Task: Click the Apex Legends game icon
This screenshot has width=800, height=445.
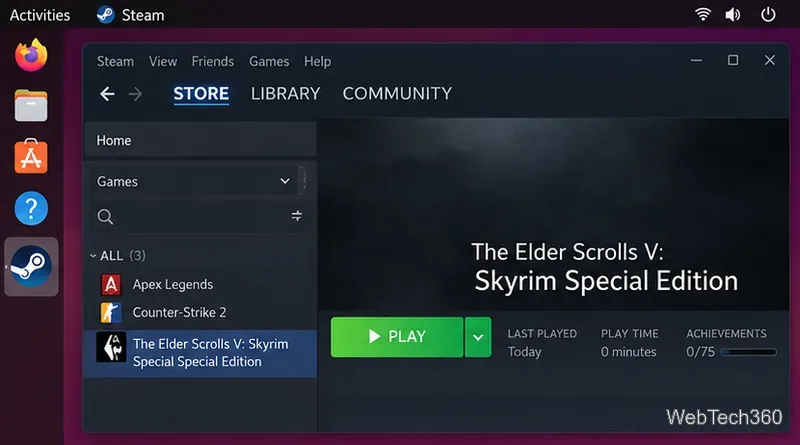Action: coord(111,285)
